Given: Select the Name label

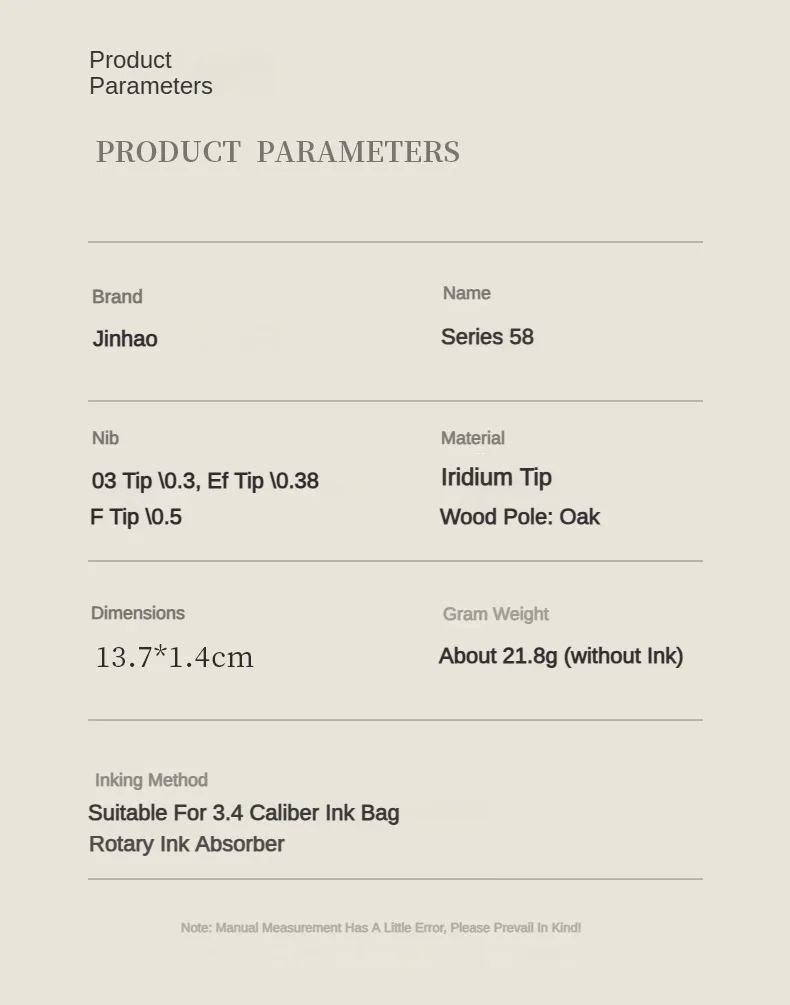Looking at the screenshot, I should click(x=466, y=293).
